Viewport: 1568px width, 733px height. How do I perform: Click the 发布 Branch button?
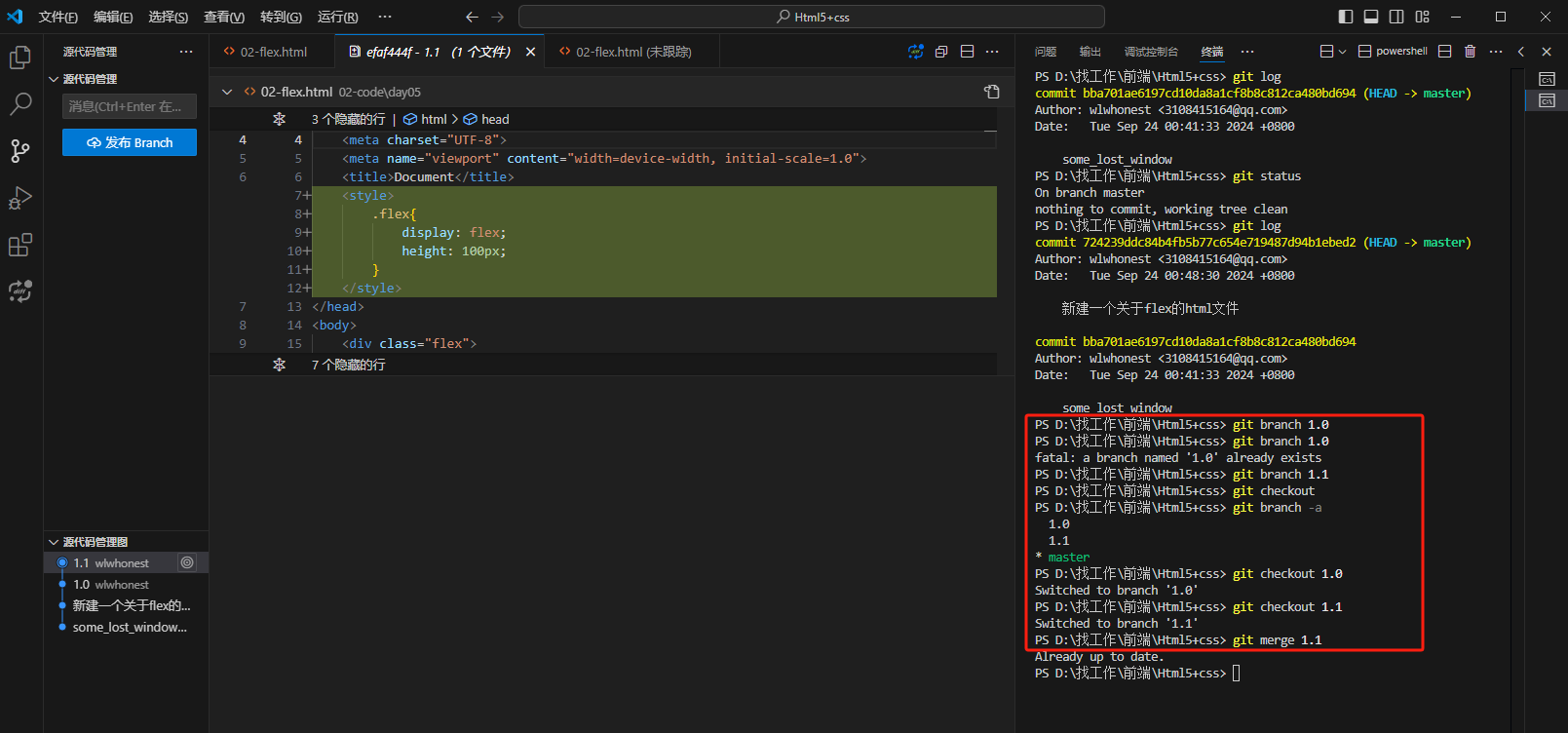(130, 142)
